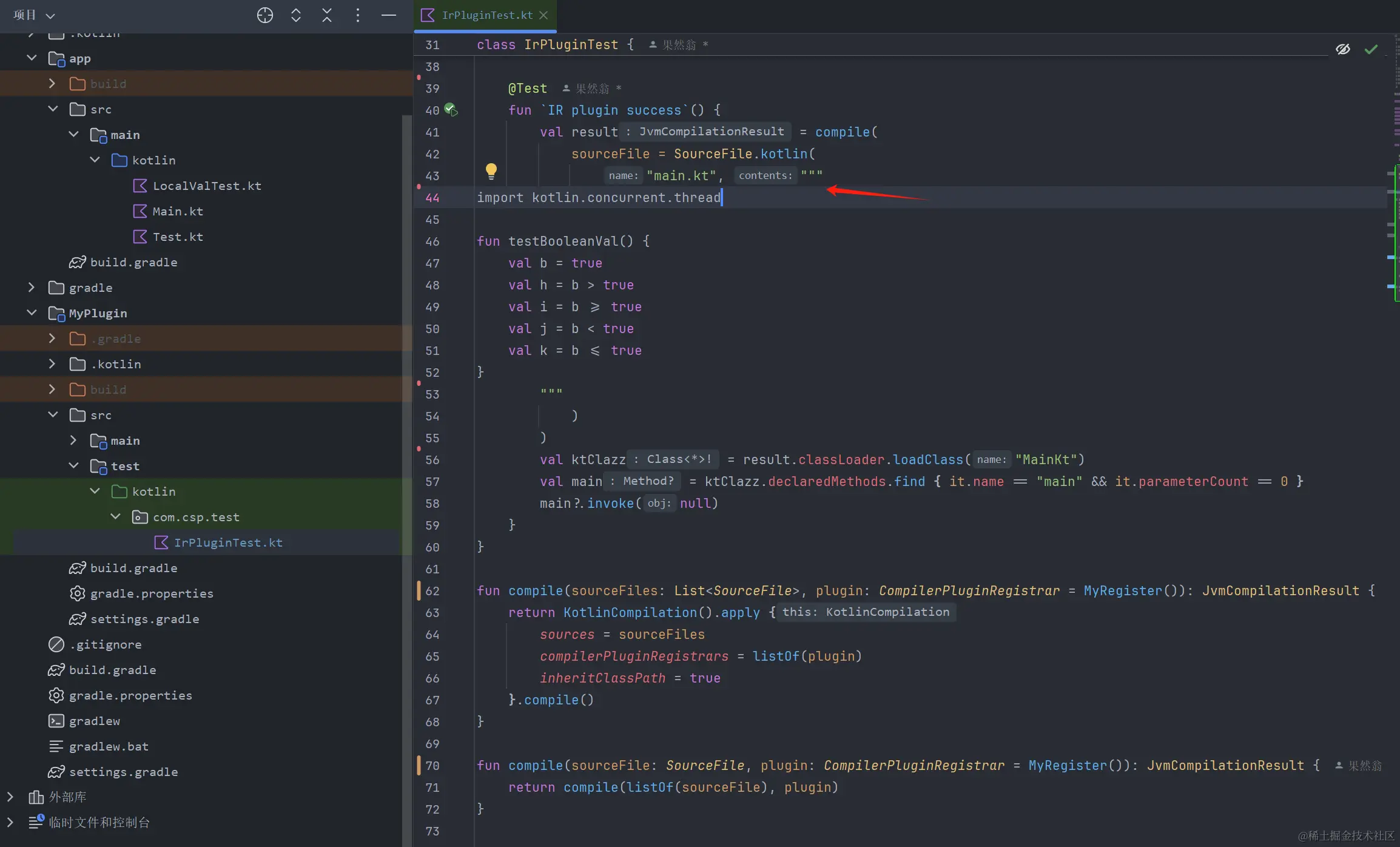The image size is (1400, 847).
Task: Open LocalValTest.kt in project tree
Action: point(206,186)
